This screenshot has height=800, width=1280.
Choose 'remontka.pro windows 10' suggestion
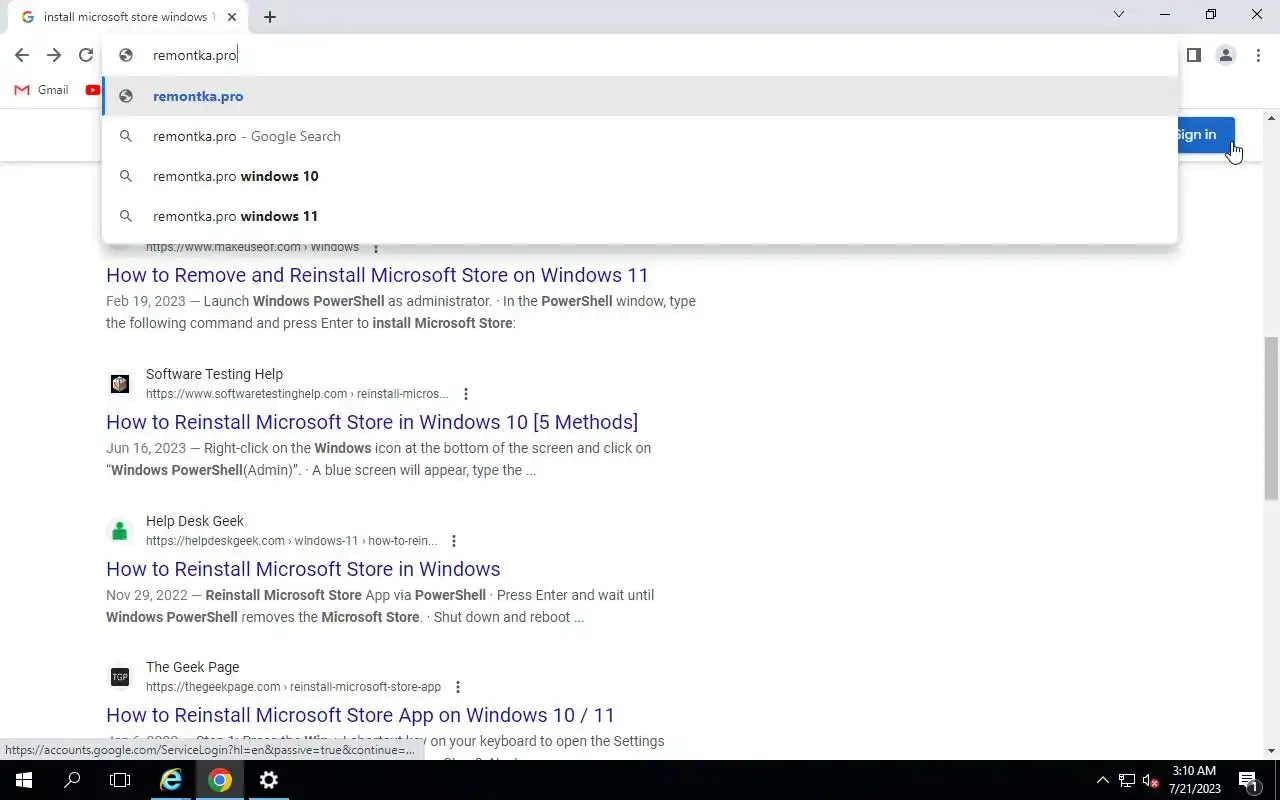click(x=640, y=176)
